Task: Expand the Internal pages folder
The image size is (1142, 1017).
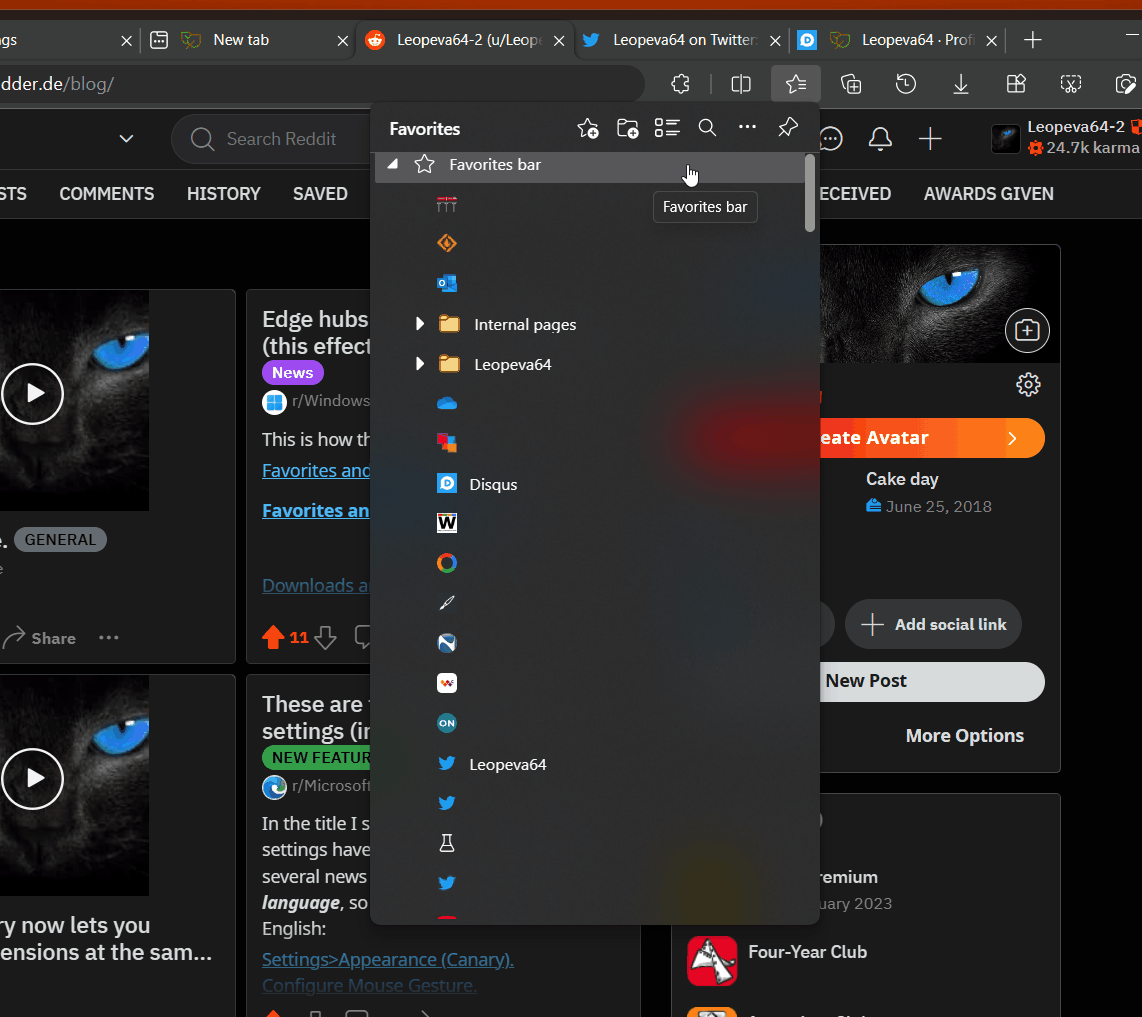Action: coord(420,324)
